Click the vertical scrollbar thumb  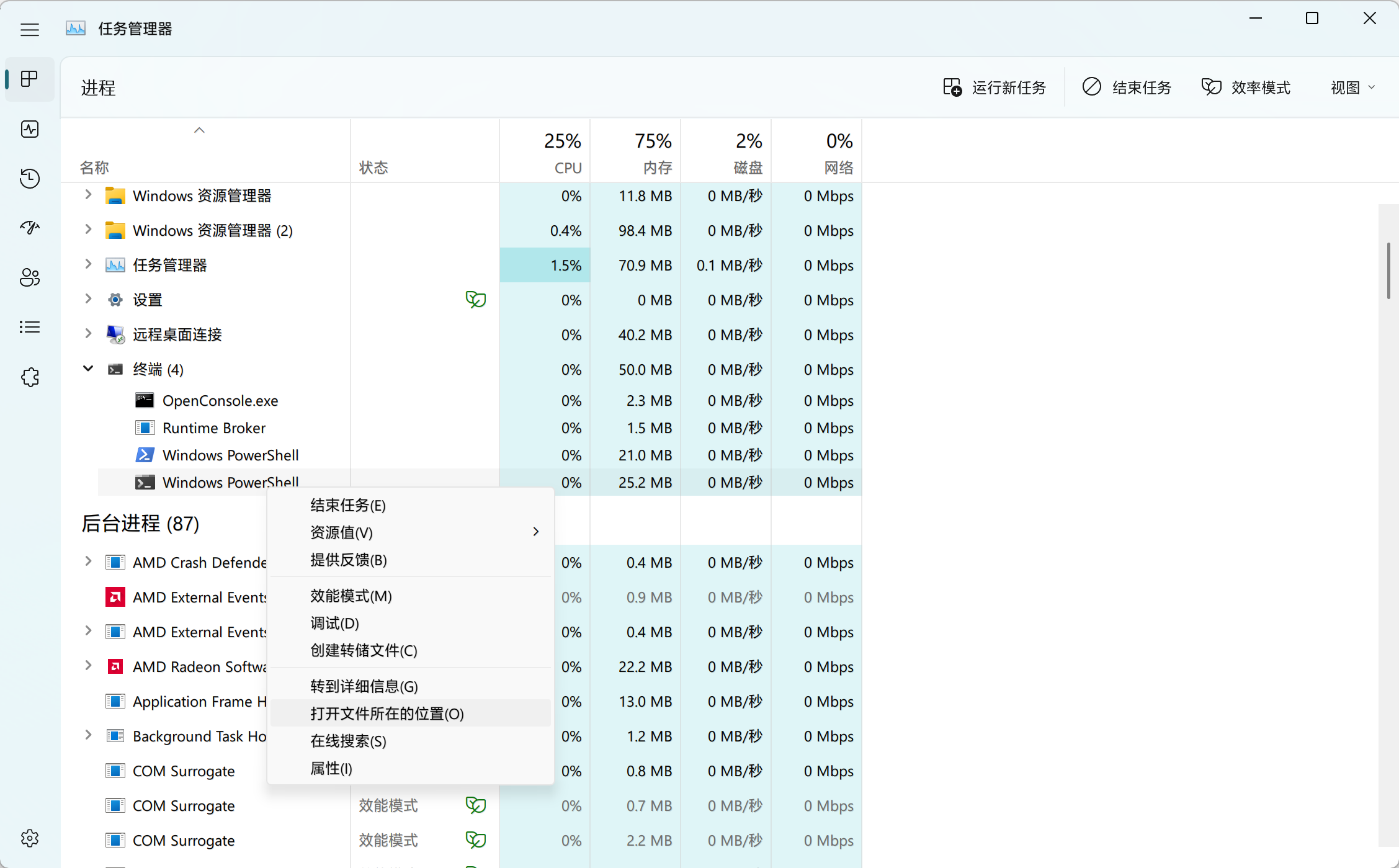[1388, 271]
